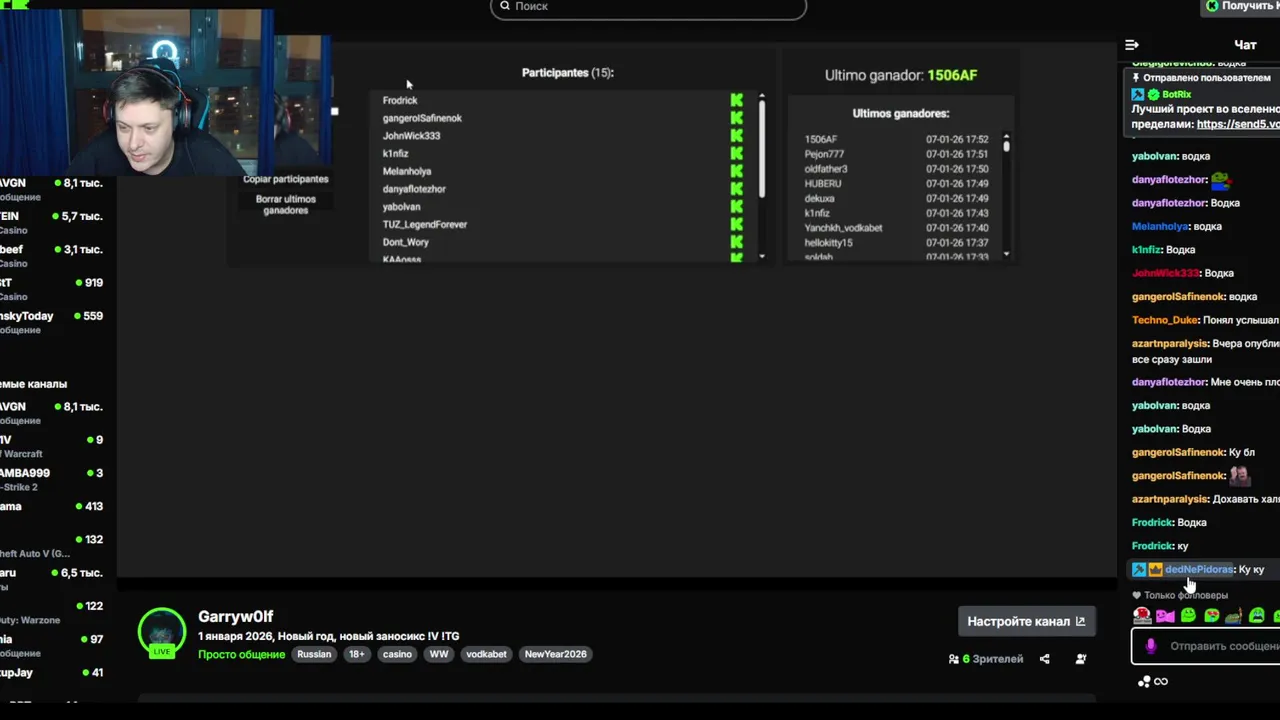Click the streamer webcam thumbnail

136,92
